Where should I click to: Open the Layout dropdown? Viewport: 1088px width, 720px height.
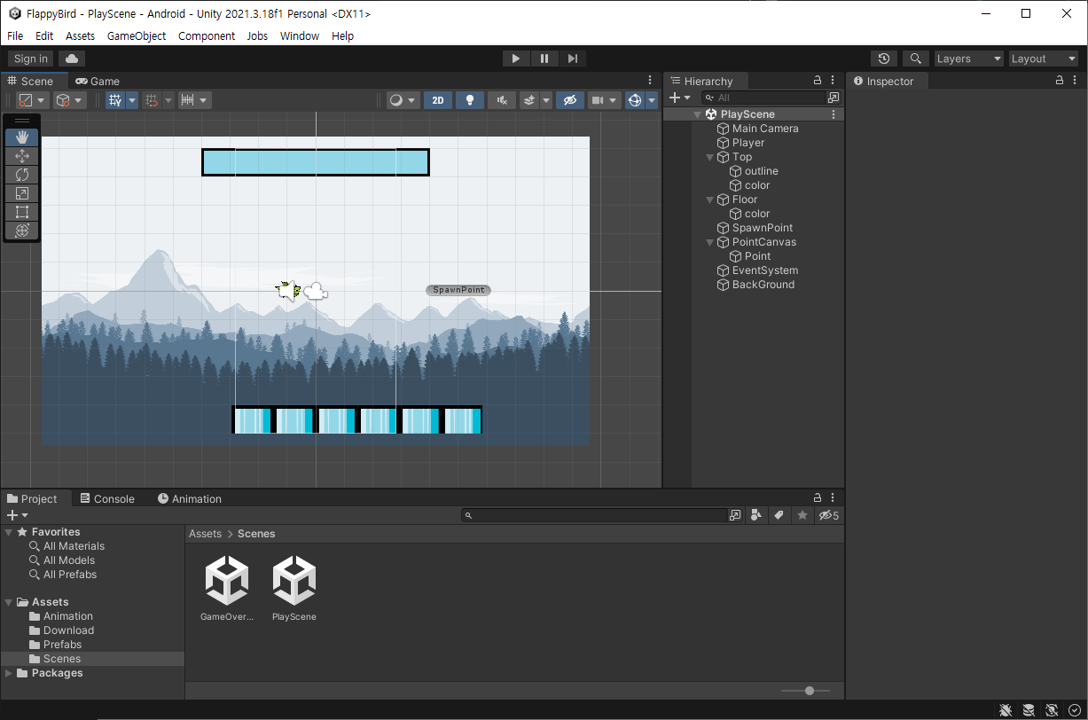pos(1043,59)
